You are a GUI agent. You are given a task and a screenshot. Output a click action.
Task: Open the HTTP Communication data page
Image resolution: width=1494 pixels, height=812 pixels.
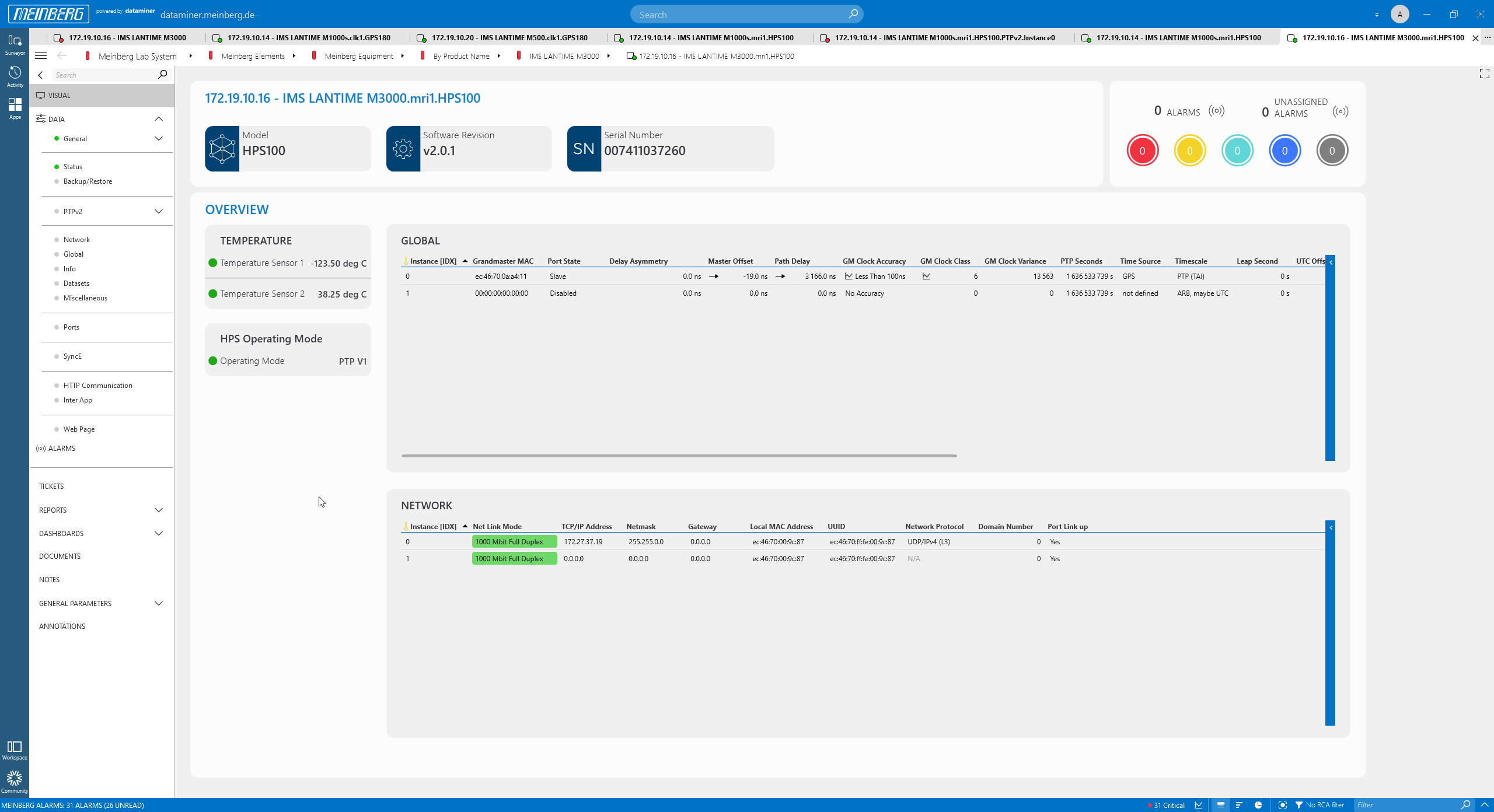coord(97,386)
